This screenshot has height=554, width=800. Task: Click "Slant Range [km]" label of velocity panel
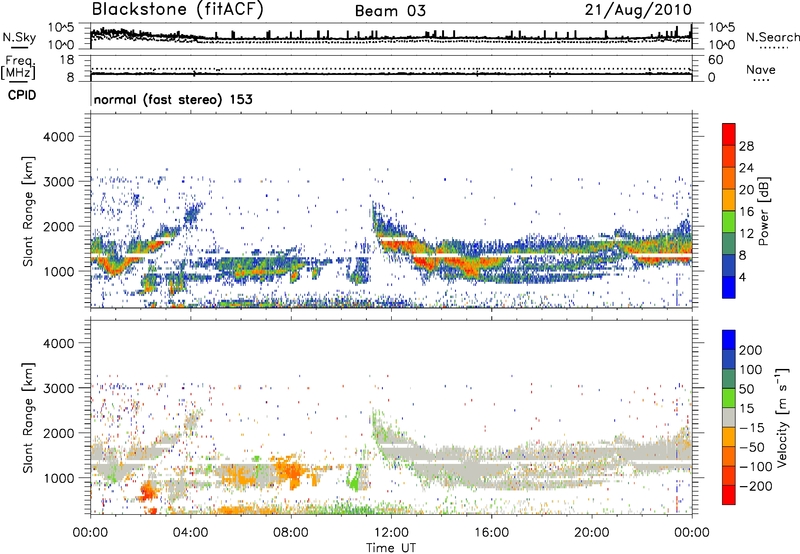[28, 418]
